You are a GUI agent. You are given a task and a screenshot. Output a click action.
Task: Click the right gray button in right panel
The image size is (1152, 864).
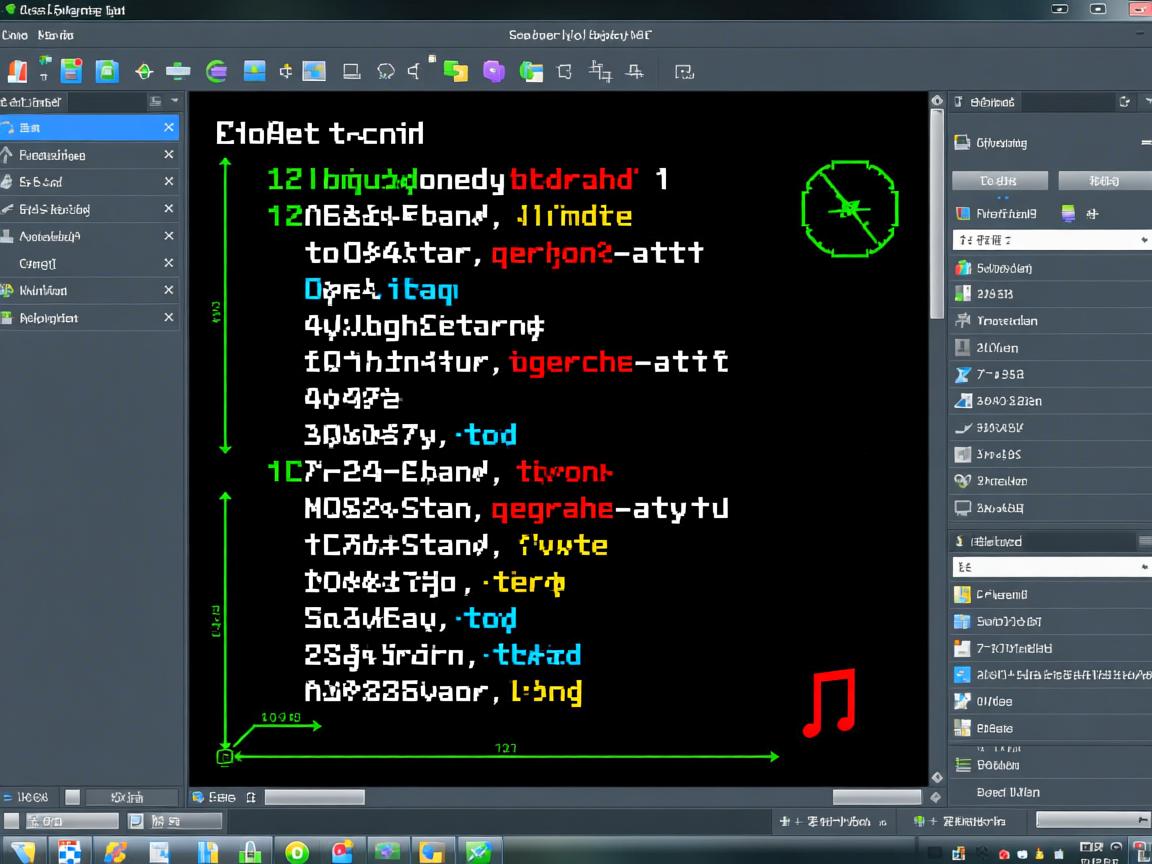tap(1103, 181)
